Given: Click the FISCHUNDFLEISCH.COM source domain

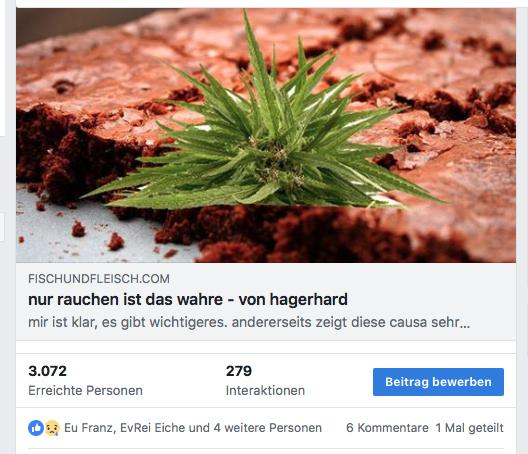Looking at the screenshot, I should click(99, 279).
